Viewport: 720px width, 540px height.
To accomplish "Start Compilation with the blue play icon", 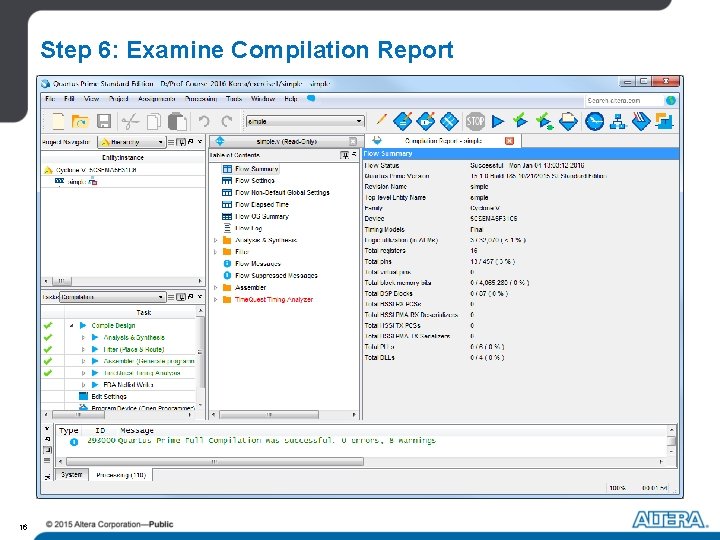I will point(497,121).
